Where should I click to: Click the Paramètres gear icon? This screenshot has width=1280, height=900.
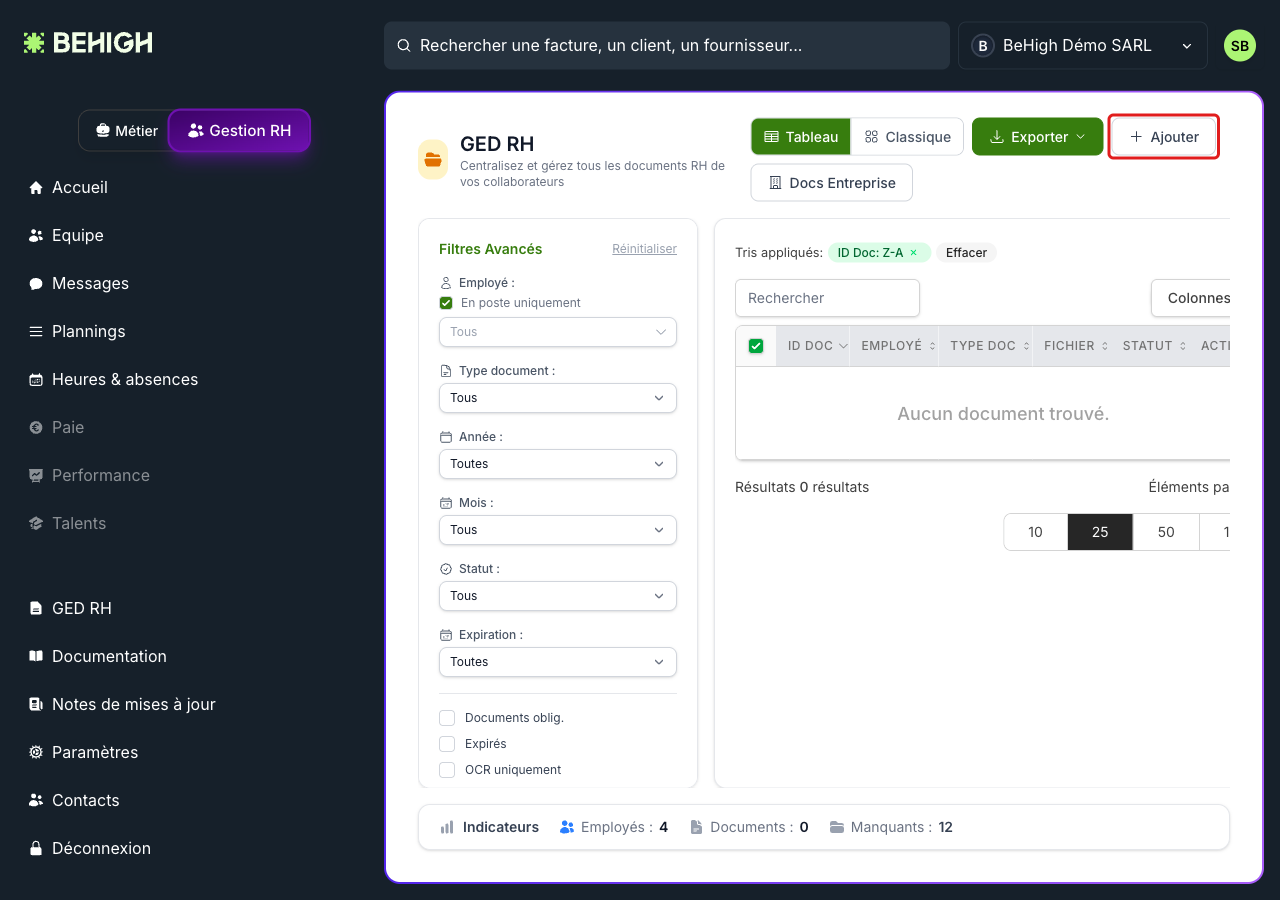click(36, 752)
